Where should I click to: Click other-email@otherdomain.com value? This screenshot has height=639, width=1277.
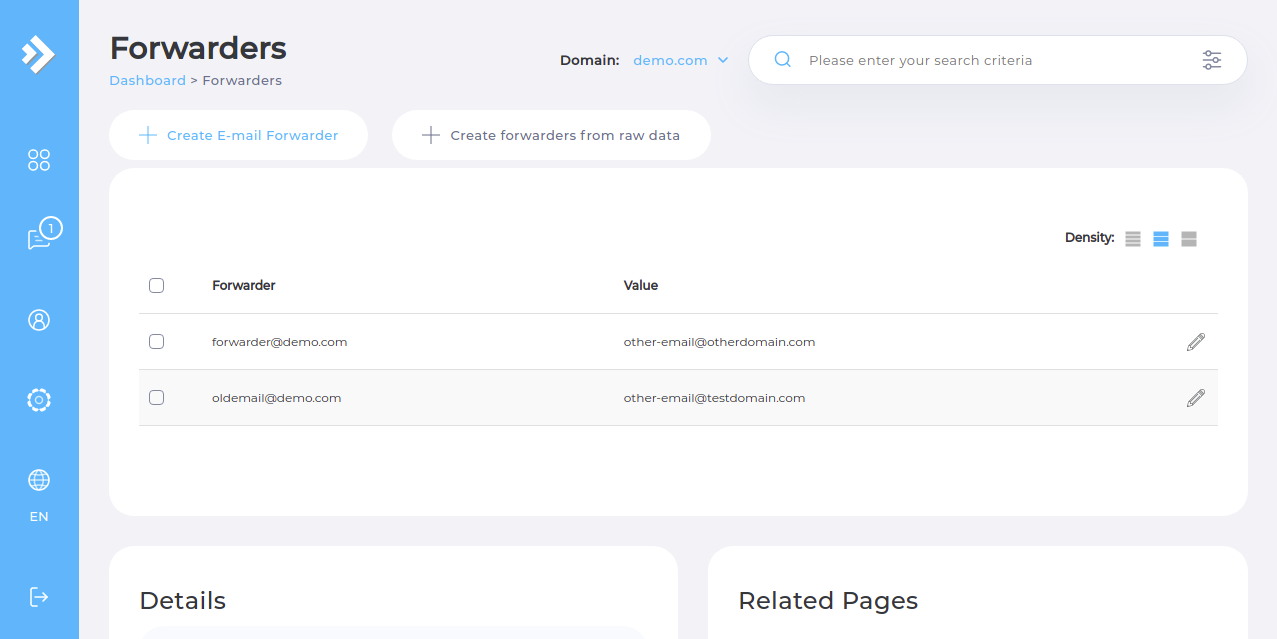click(720, 342)
